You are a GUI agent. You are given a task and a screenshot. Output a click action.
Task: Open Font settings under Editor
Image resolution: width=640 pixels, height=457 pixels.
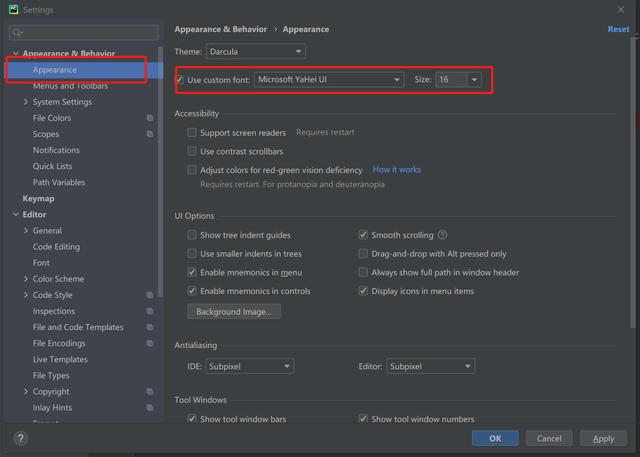click(x=41, y=263)
